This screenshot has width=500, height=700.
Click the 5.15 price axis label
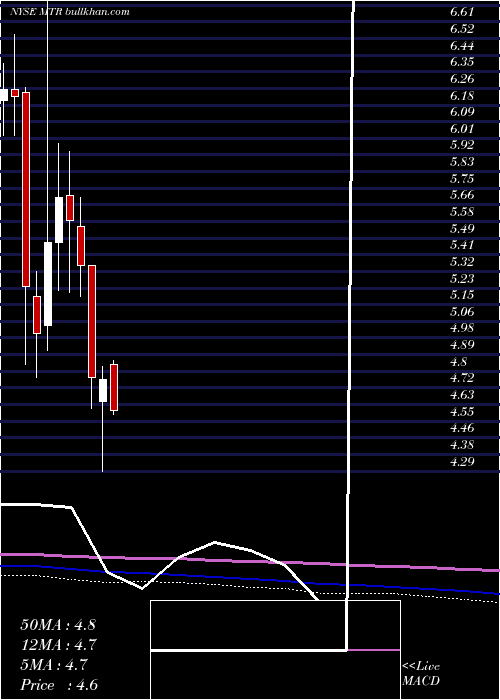[x=462, y=296]
